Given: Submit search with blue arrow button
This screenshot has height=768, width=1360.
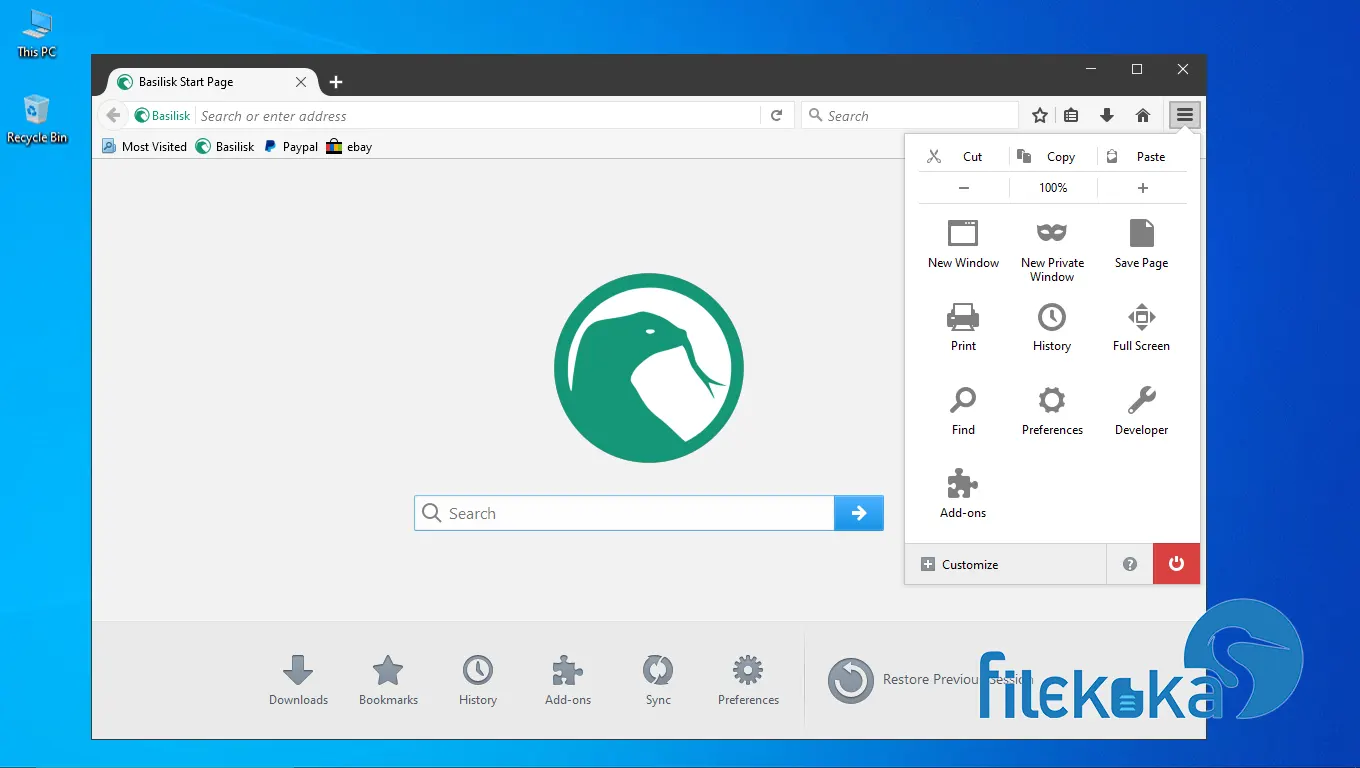Looking at the screenshot, I should coord(859,513).
